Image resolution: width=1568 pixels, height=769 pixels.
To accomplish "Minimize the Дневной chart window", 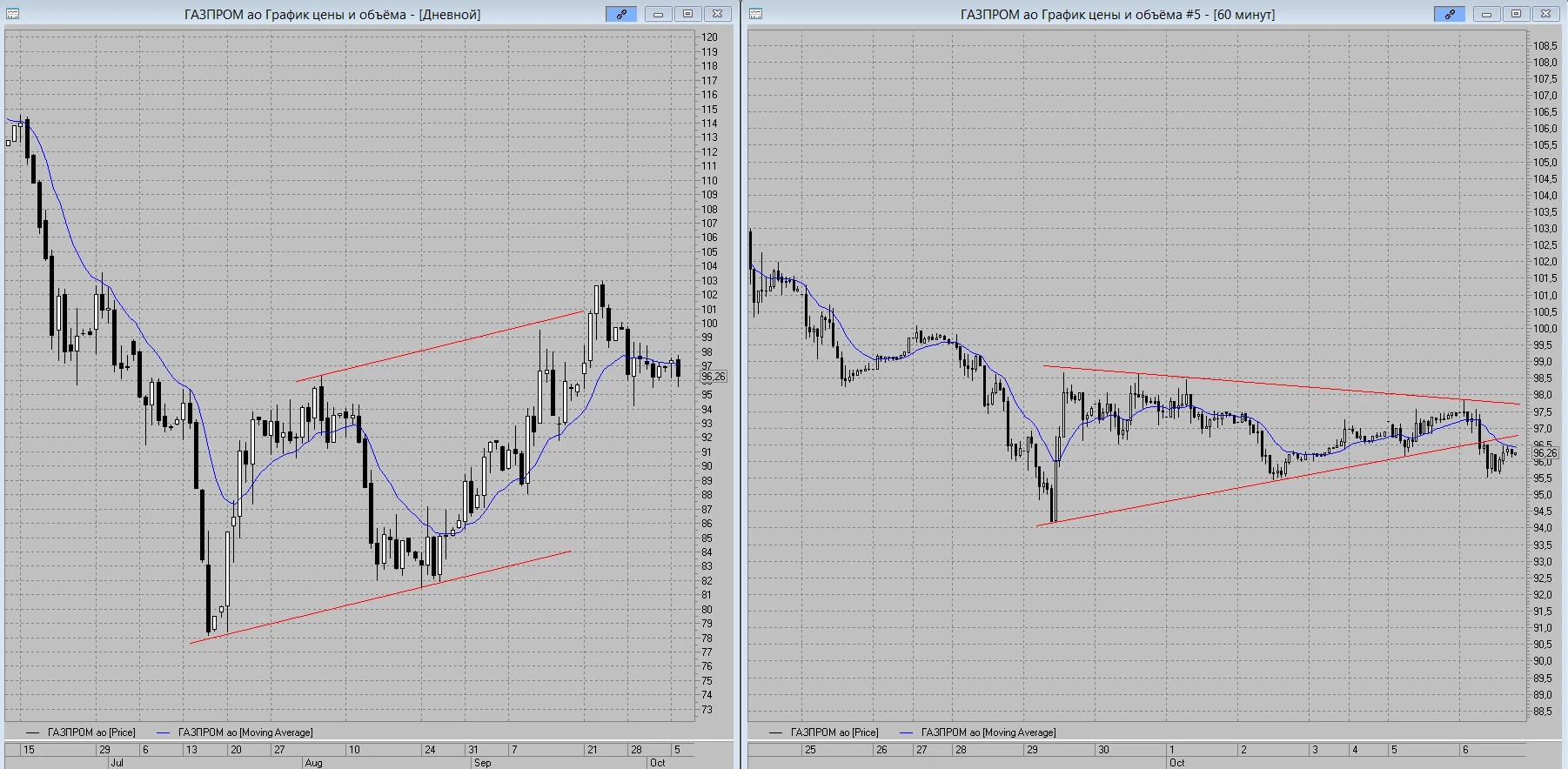I will (658, 14).
